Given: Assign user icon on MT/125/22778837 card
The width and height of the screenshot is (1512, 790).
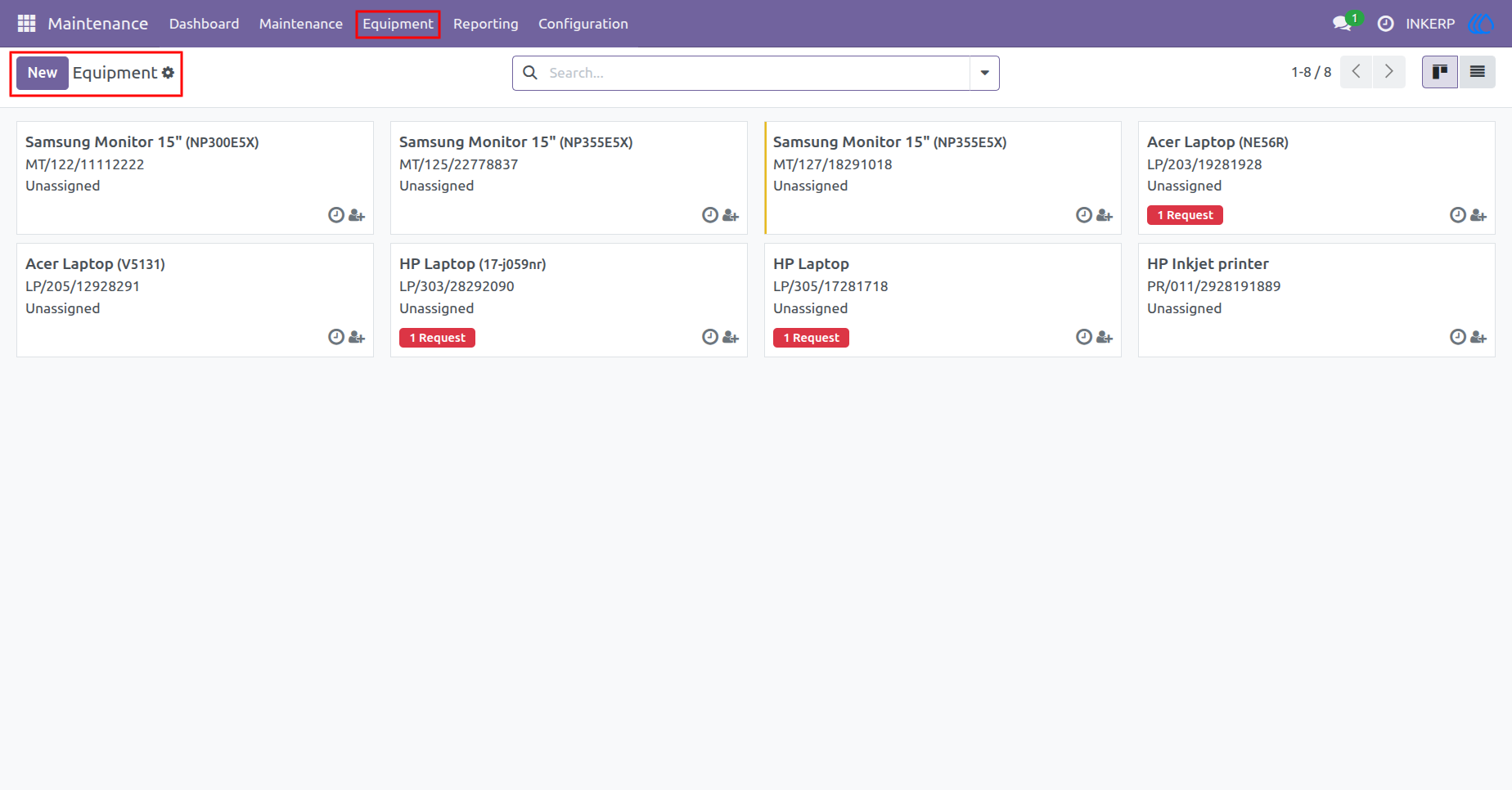Looking at the screenshot, I should coord(731,216).
